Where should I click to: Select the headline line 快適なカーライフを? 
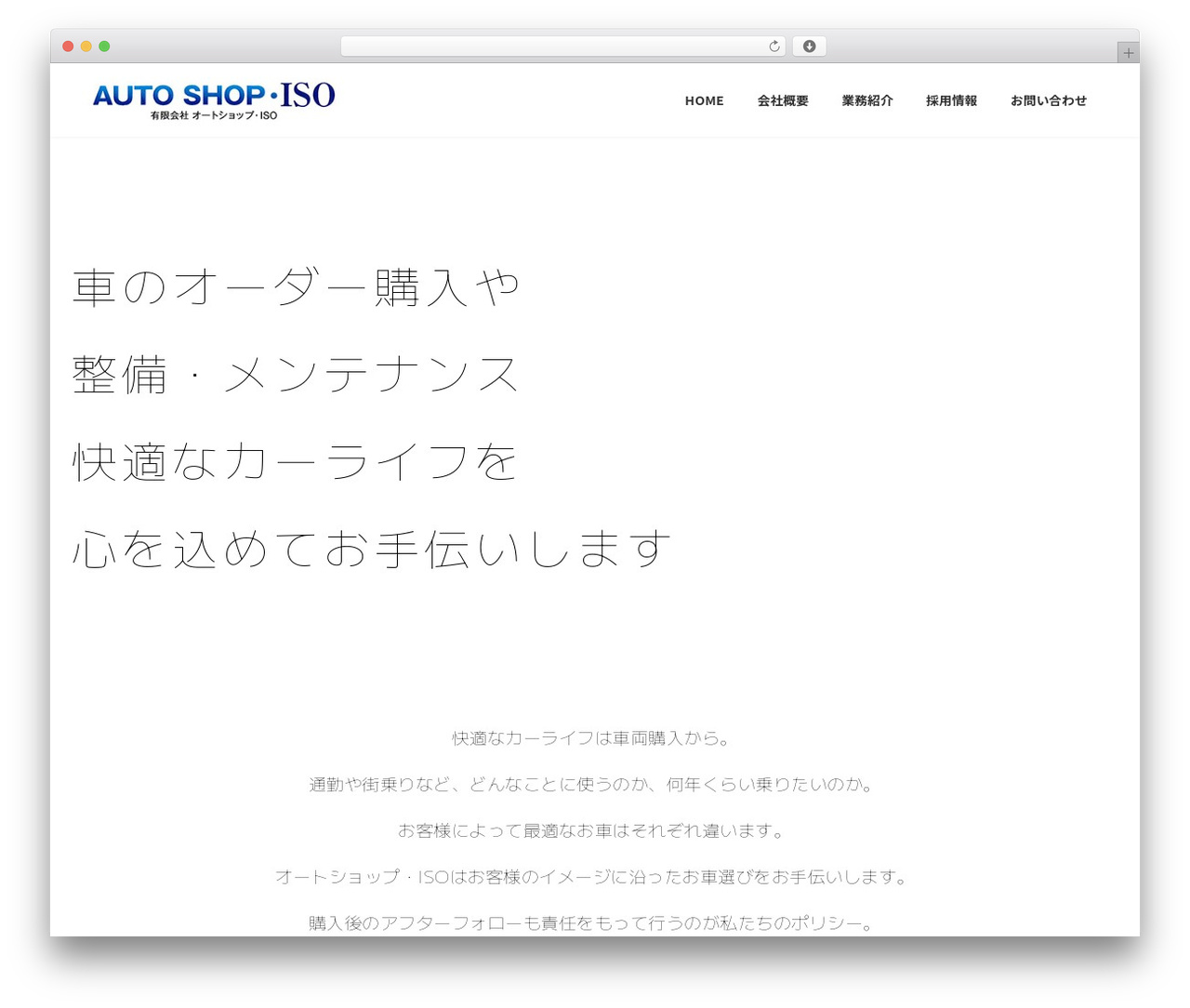[295, 461]
